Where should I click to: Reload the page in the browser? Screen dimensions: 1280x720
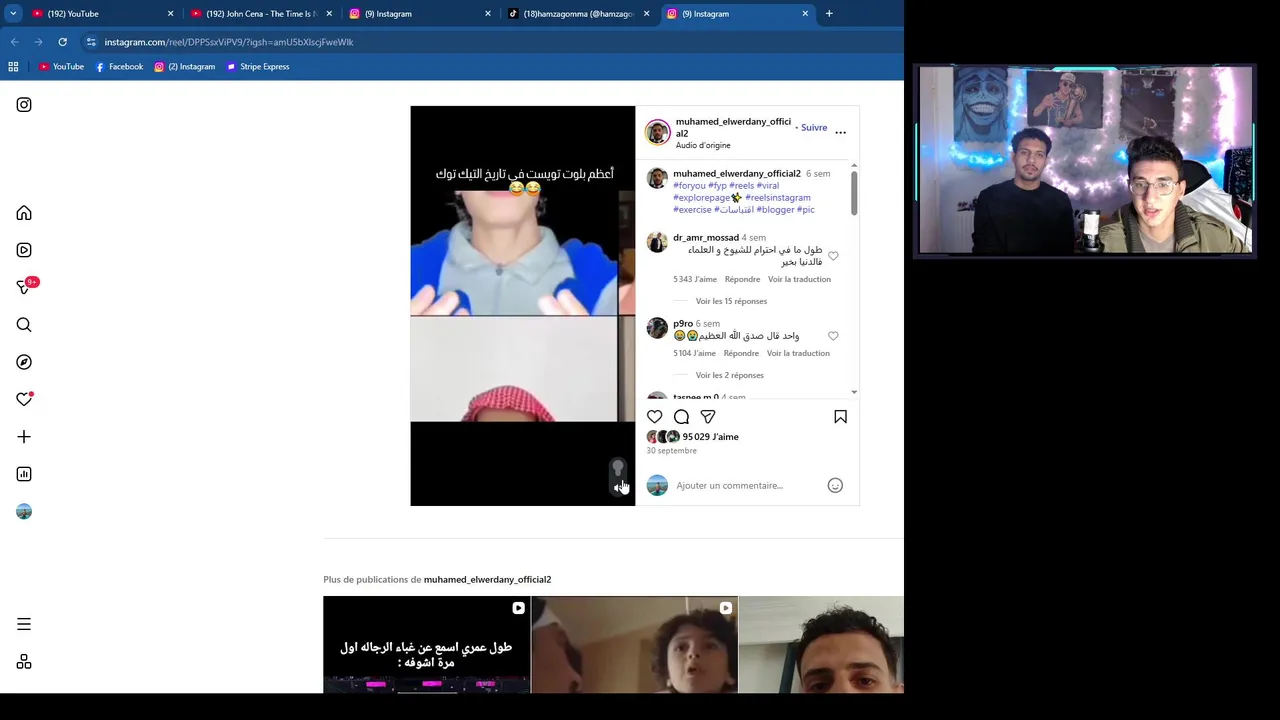62,42
